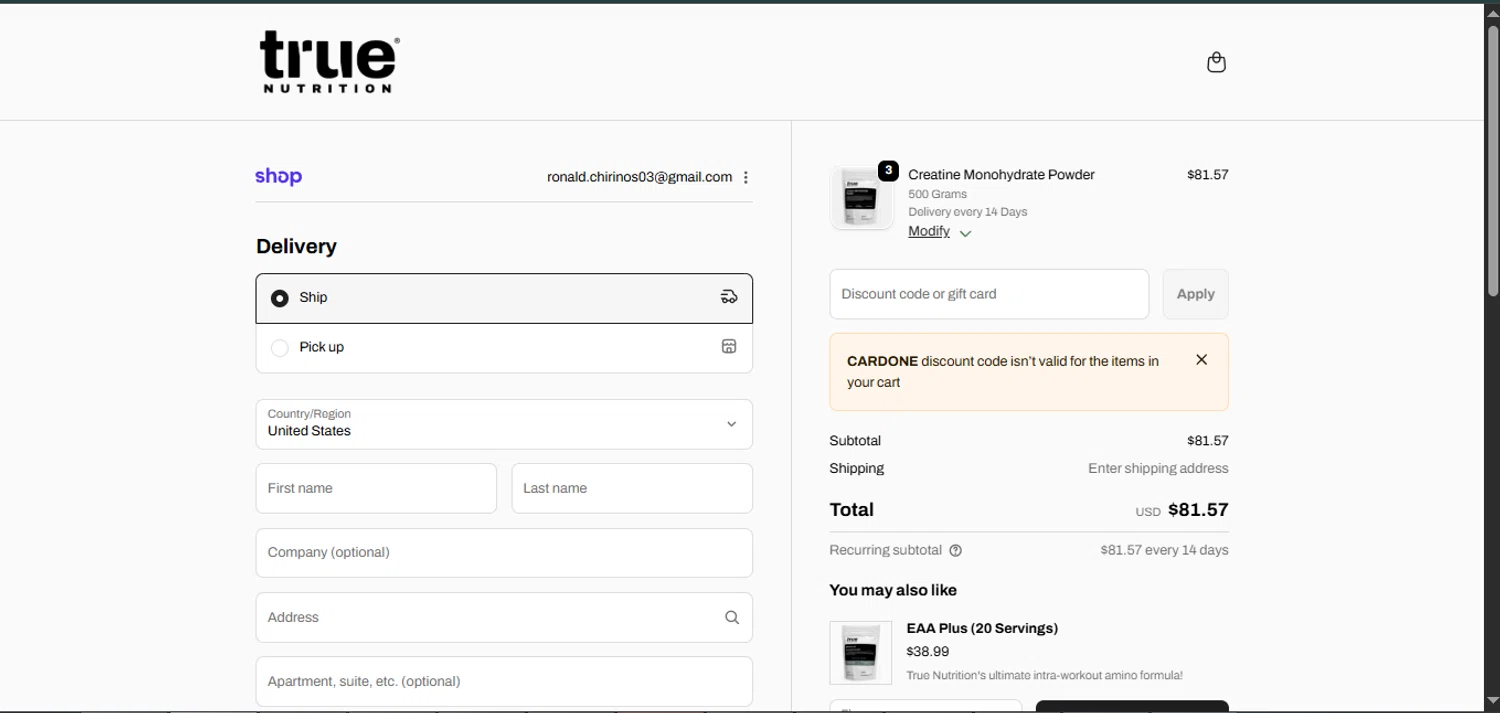Screen dimensions: 1500x713
Task: Open the shopping bag cart icon
Action: click(x=1216, y=63)
